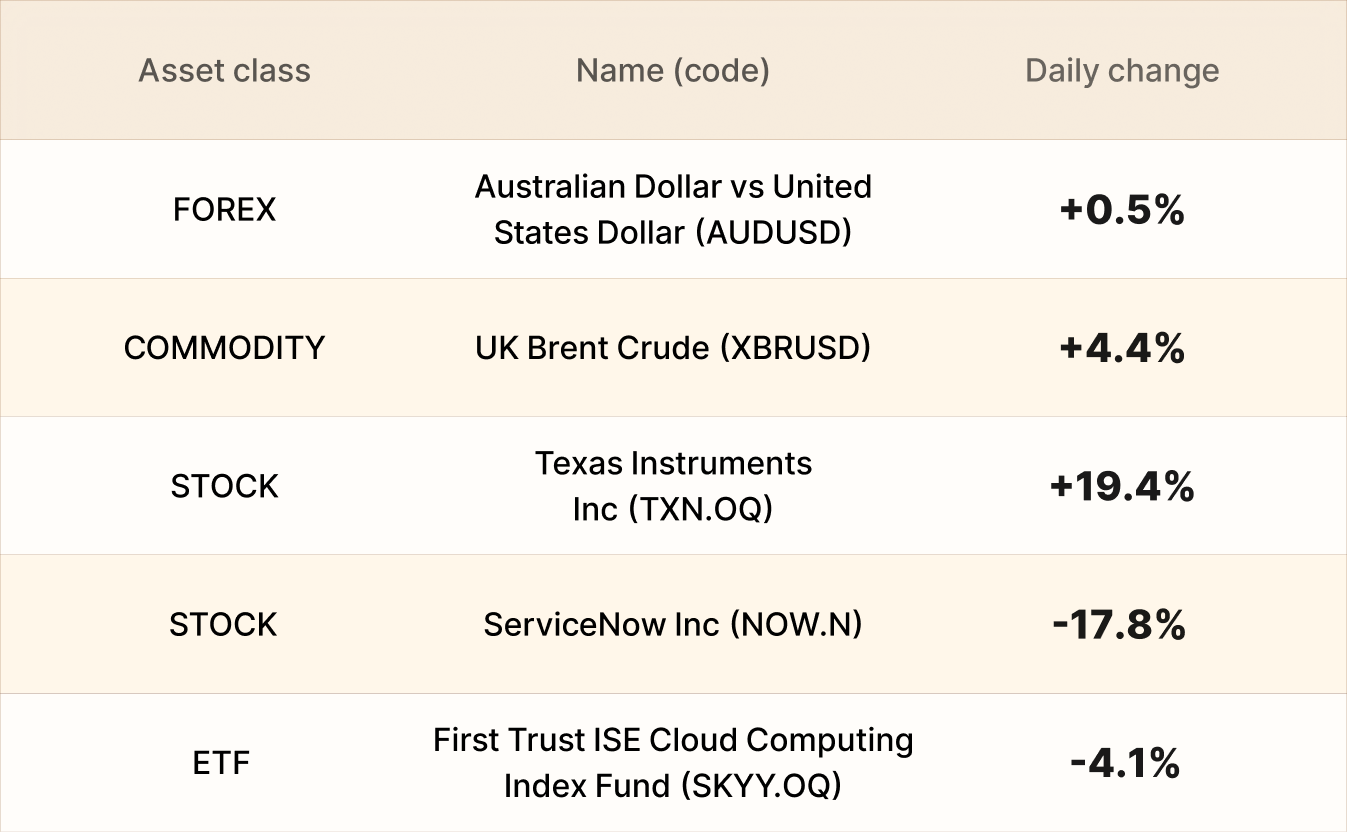Open ServiceNow Inc (NOW.N)
Viewport: 1347px width, 832px height.
point(673,625)
